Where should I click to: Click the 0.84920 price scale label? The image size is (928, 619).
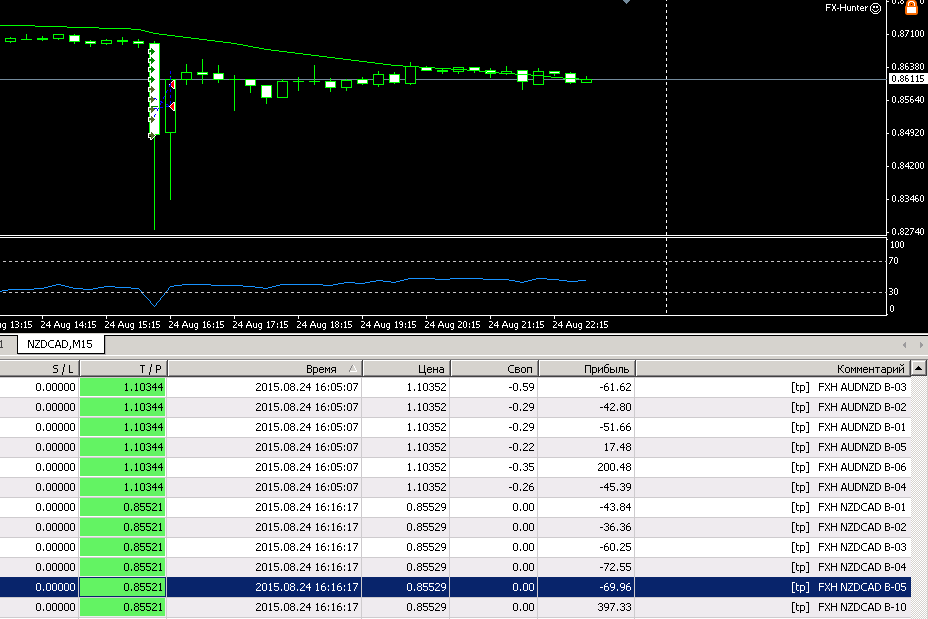908,133
